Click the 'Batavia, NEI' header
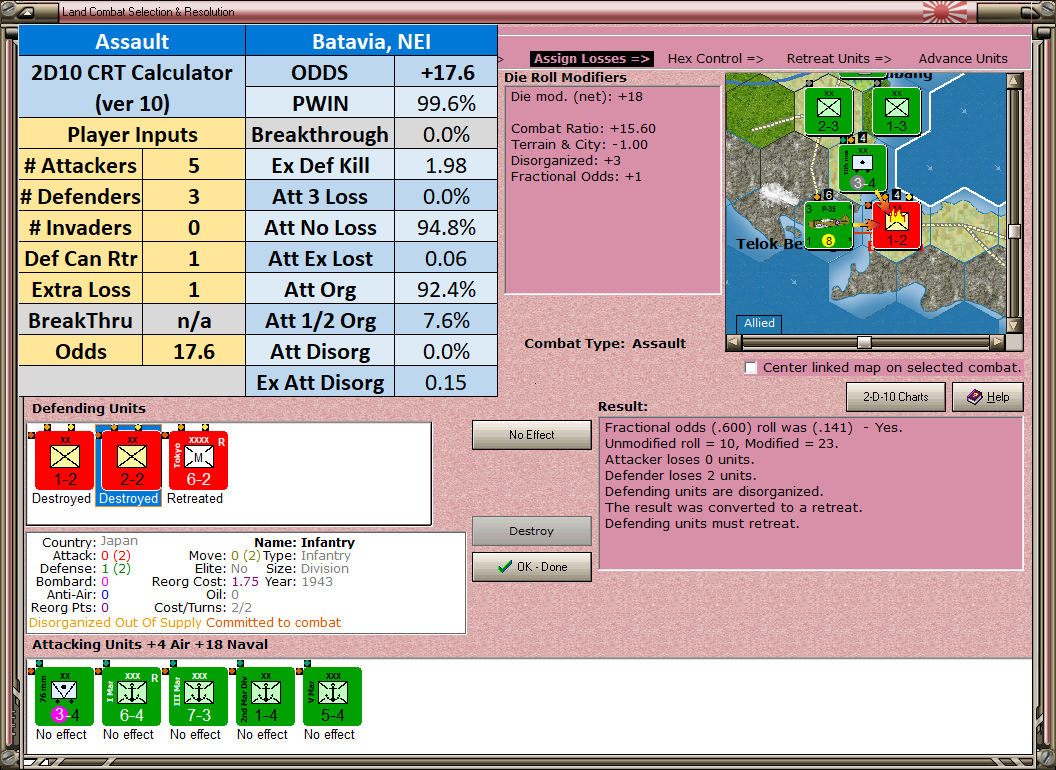This screenshot has width=1056, height=770. click(x=372, y=41)
